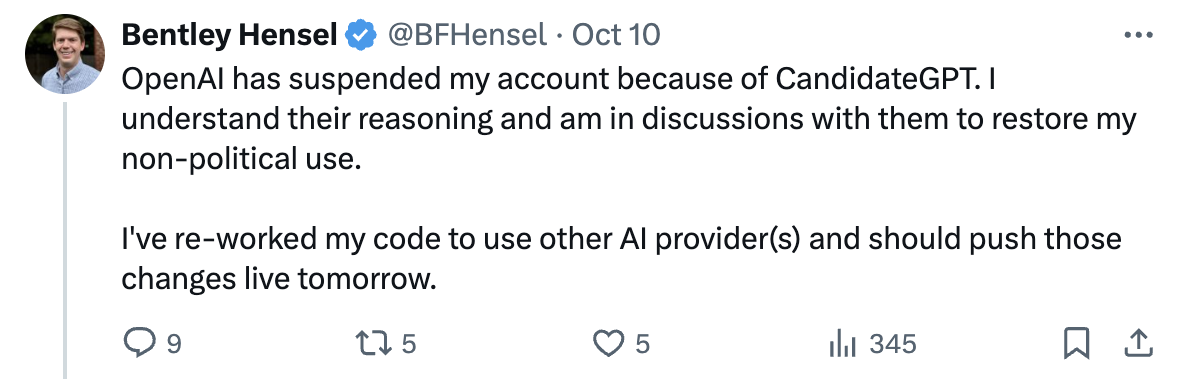Open view analytics bar chart icon

pos(843,344)
